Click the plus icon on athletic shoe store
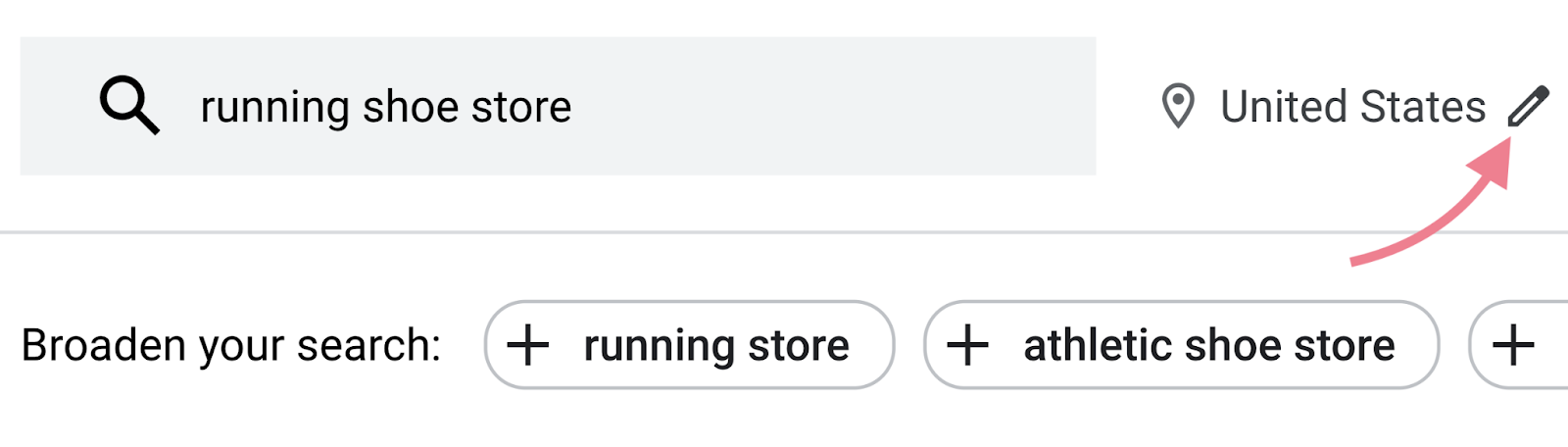This screenshot has height=447, width=1568. tap(967, 345)
